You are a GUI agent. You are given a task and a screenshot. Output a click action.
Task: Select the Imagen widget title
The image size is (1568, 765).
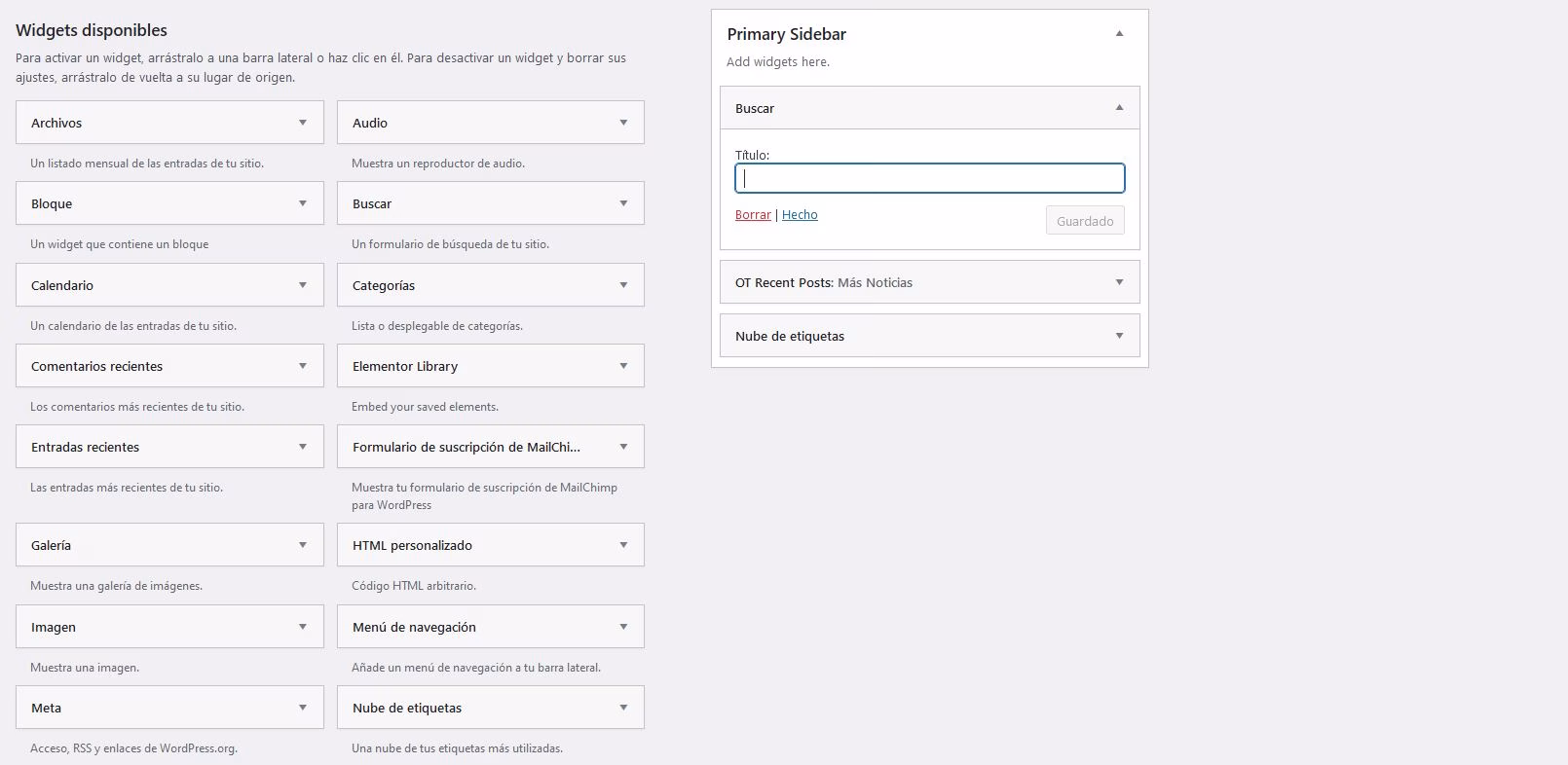pos(54,627)
